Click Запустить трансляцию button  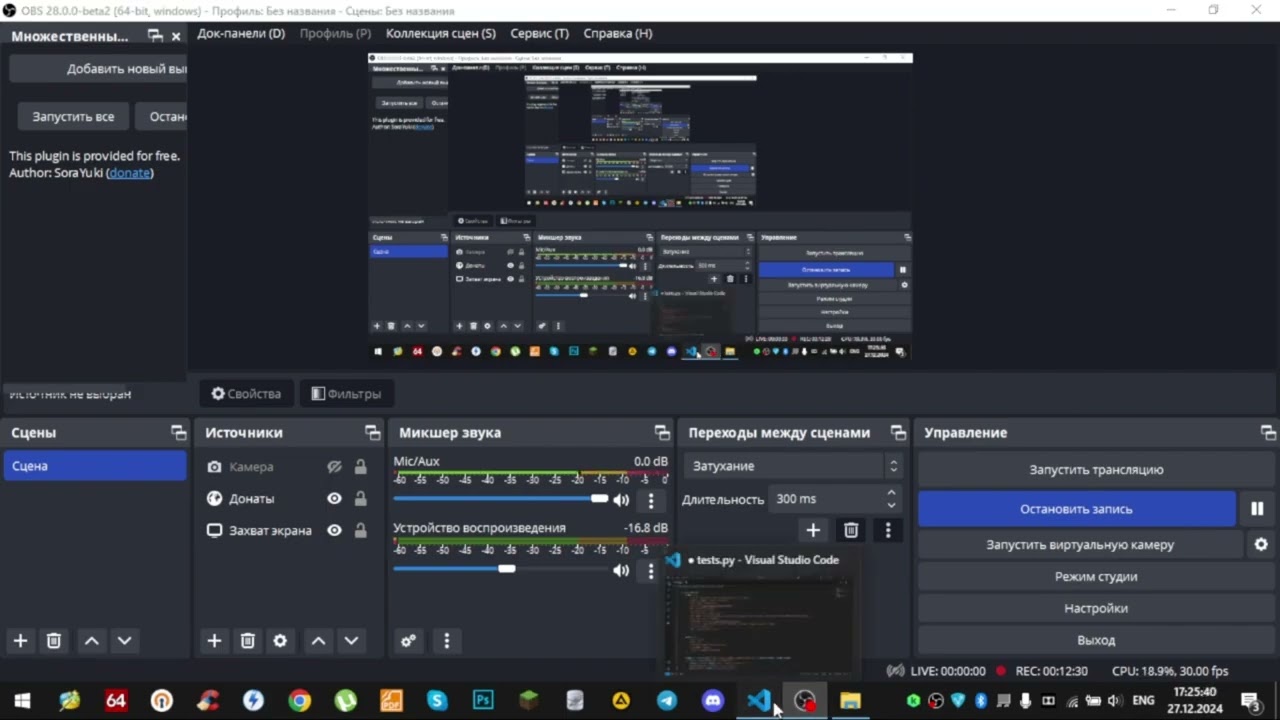click(x=1096, y=469)
